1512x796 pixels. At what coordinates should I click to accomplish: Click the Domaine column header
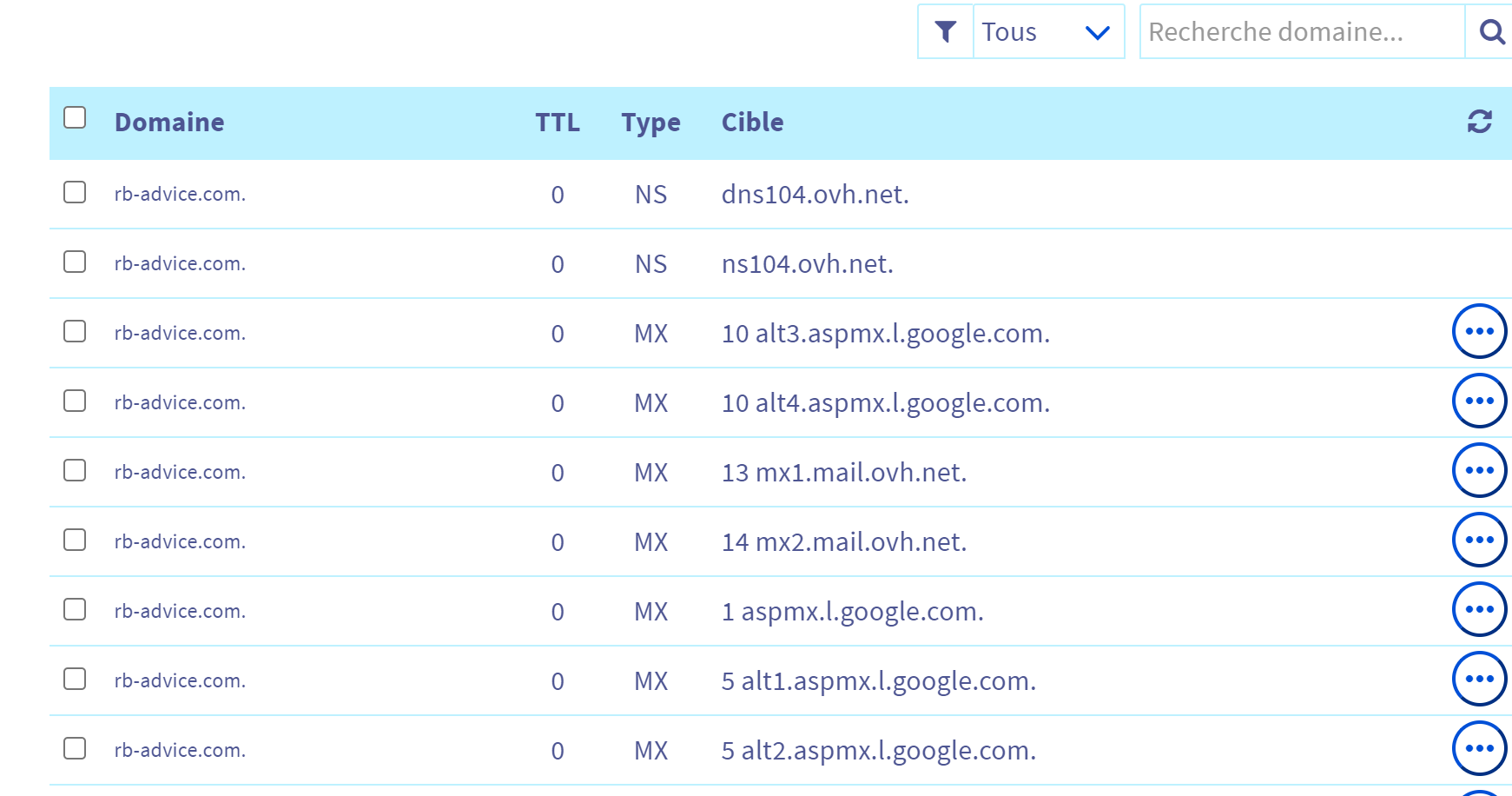click(169, 123)
